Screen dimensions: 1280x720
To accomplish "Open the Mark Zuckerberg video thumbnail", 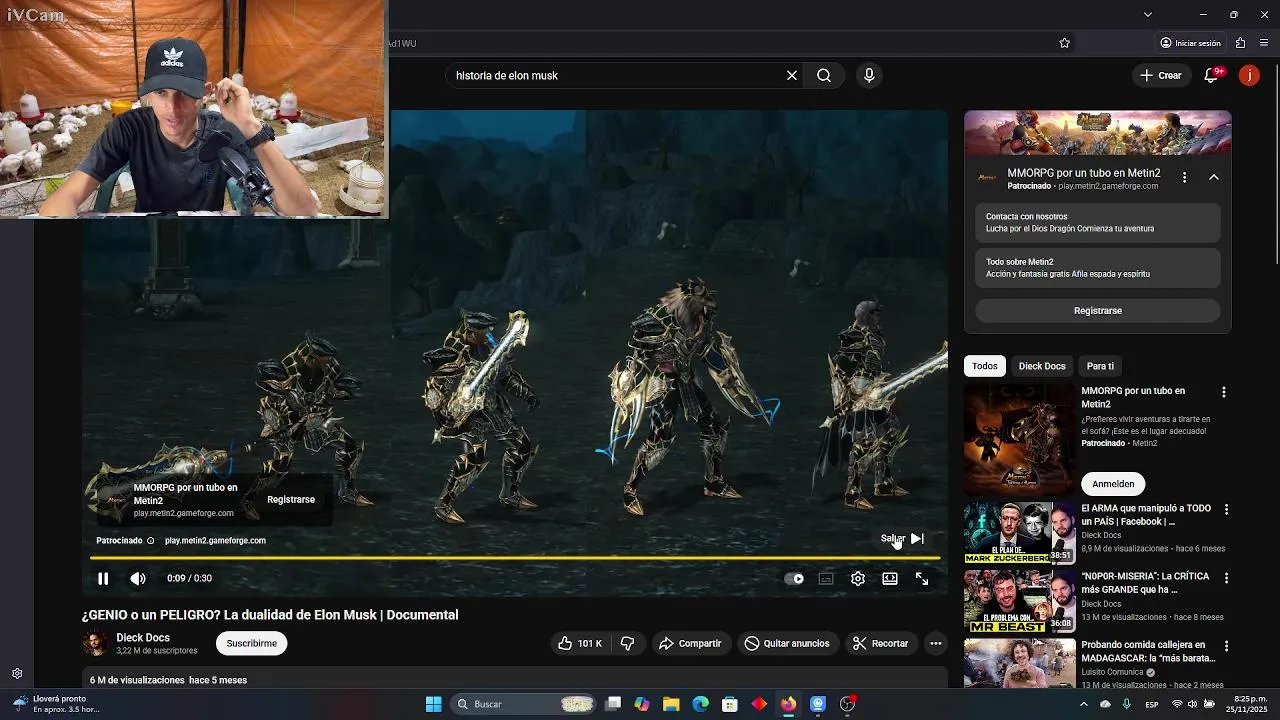I will [x=1019, y=533].
